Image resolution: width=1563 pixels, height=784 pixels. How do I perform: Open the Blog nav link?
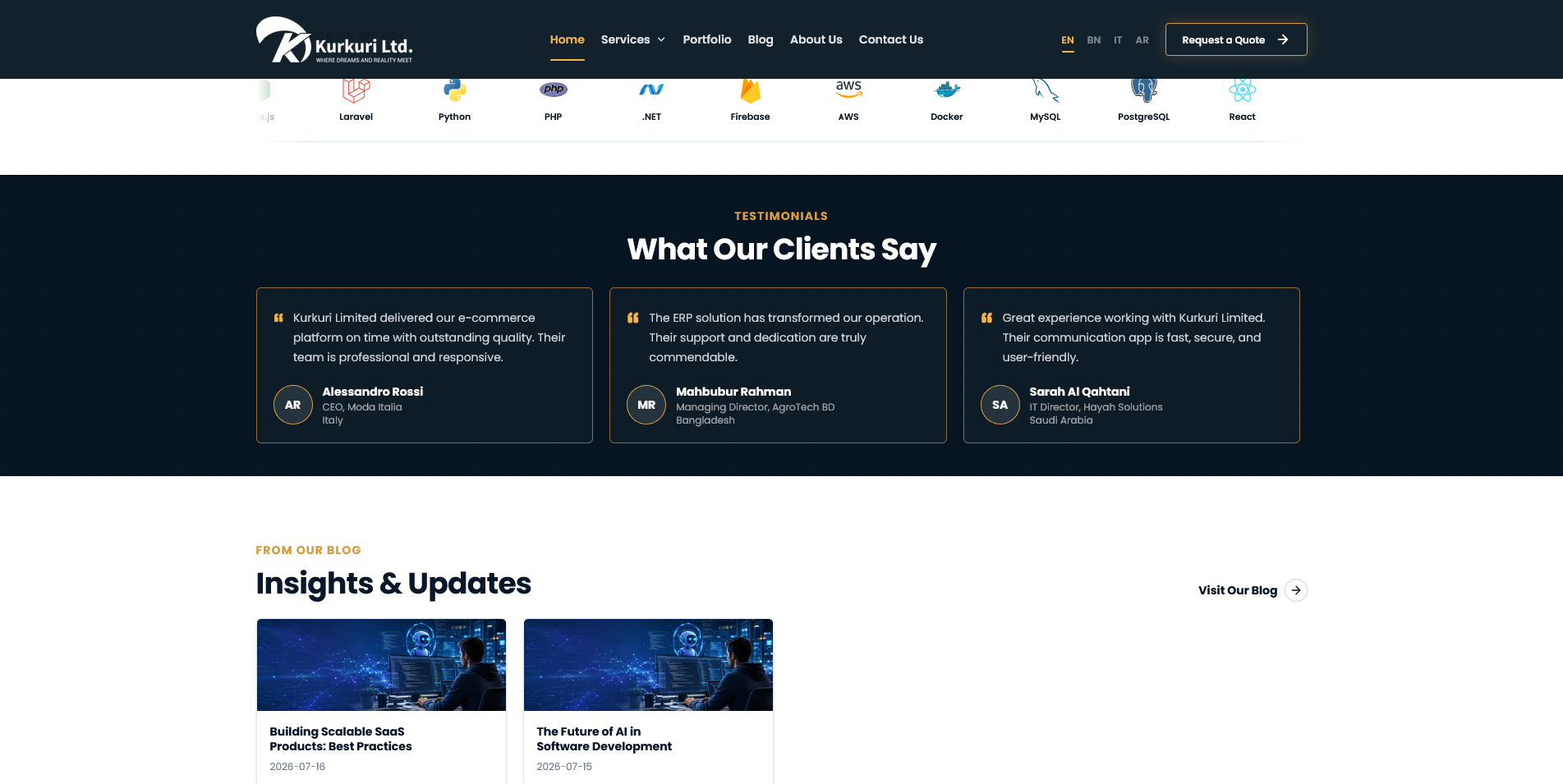[x=761, y=39]
